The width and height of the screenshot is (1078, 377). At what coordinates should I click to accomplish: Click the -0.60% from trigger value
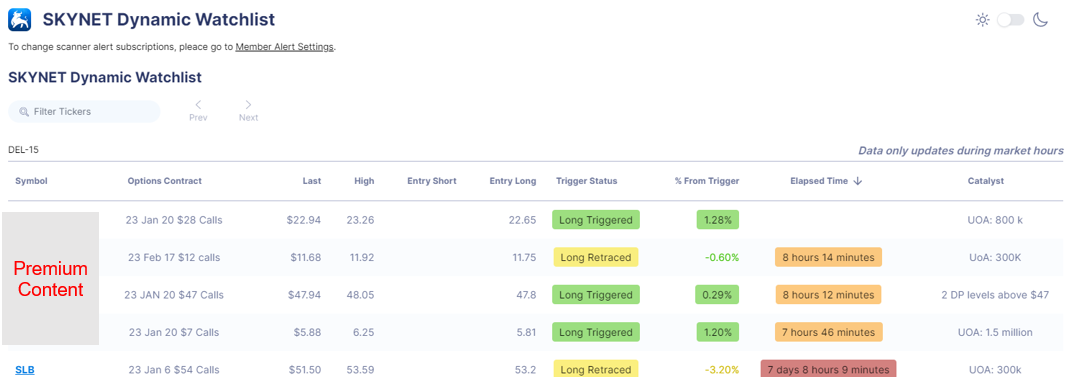pyautogui.click(x=722, y=257)
